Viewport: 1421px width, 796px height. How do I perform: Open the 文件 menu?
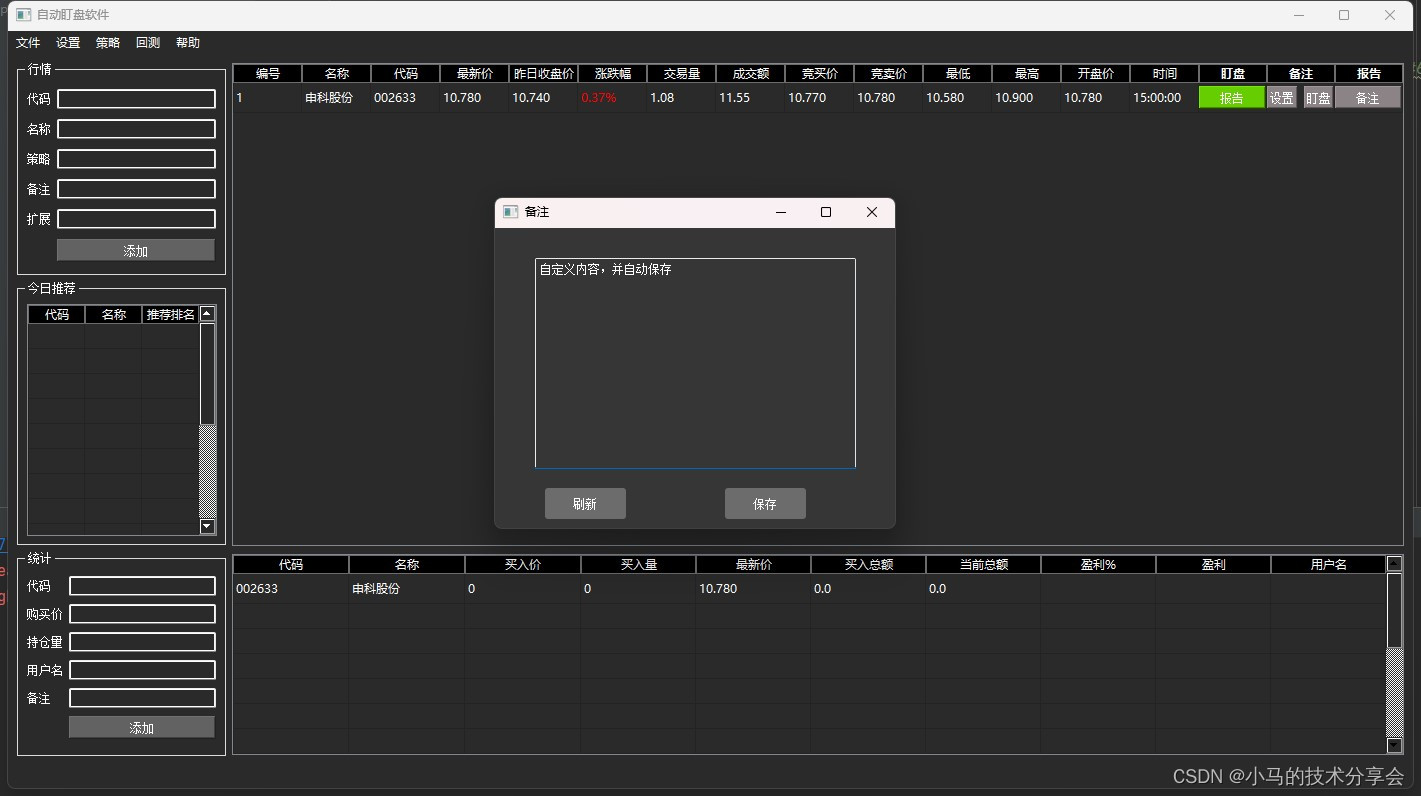(28, 43)
